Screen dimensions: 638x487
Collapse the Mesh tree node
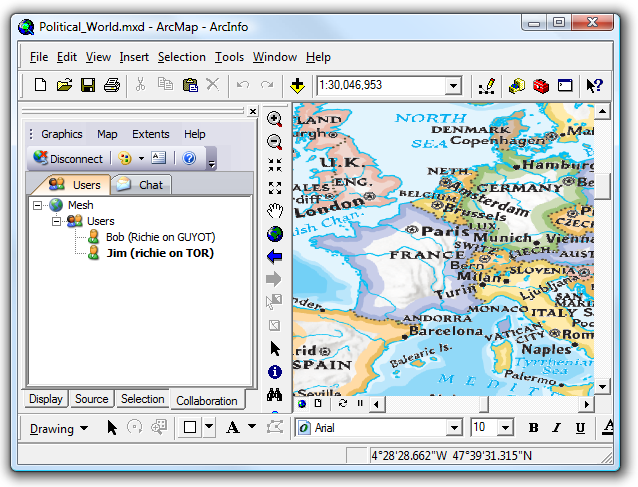point(37,205)
